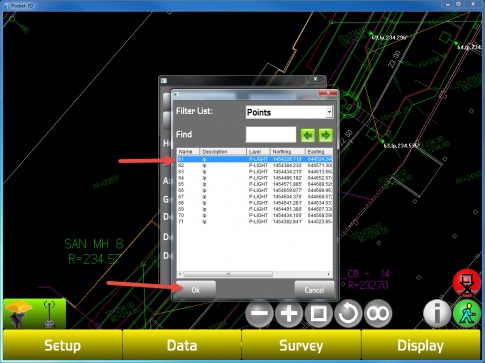The width and height of the screenshot is (485, 363).
Task: Open the Setup menu
Action: click(63, 345)
